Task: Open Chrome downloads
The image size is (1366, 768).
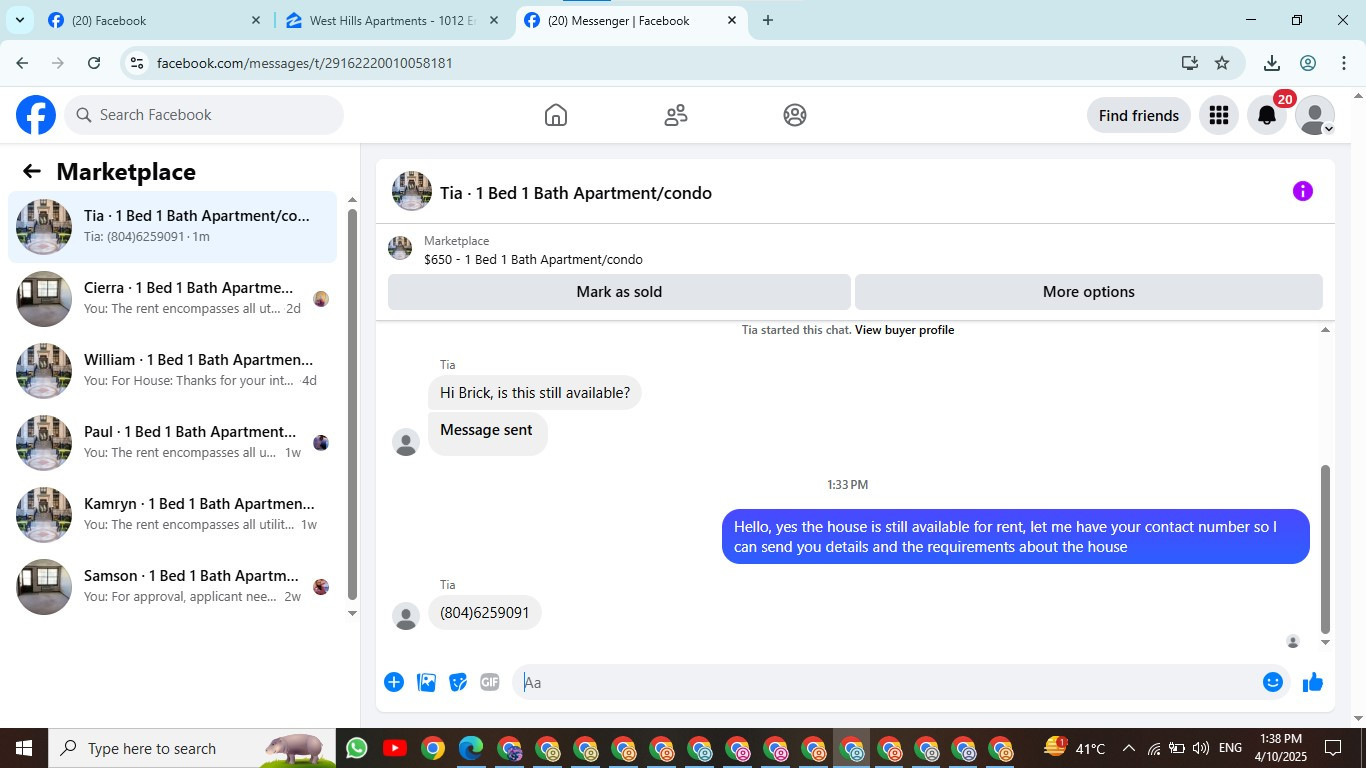Action: pos(1272,63)
